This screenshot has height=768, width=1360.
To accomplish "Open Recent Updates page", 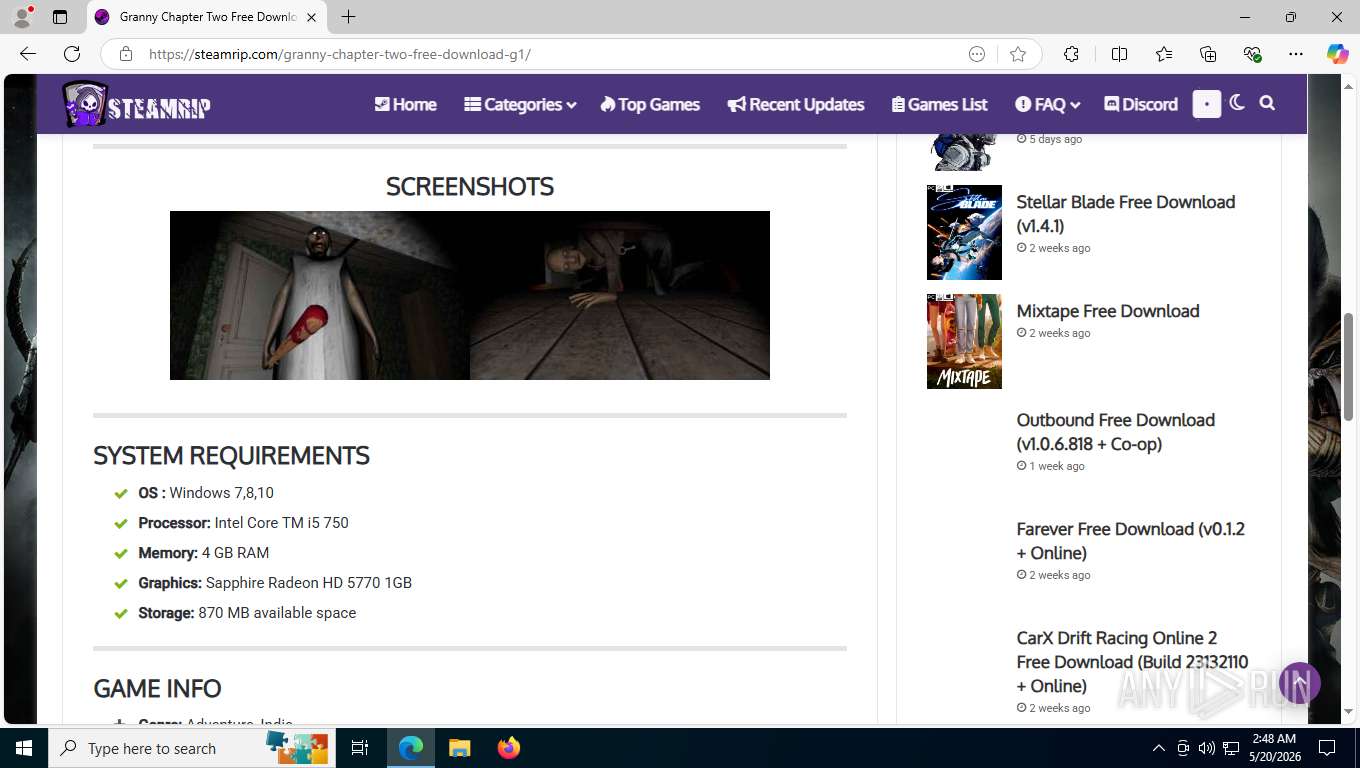I will pyautogui.click(x=796, y=104).
